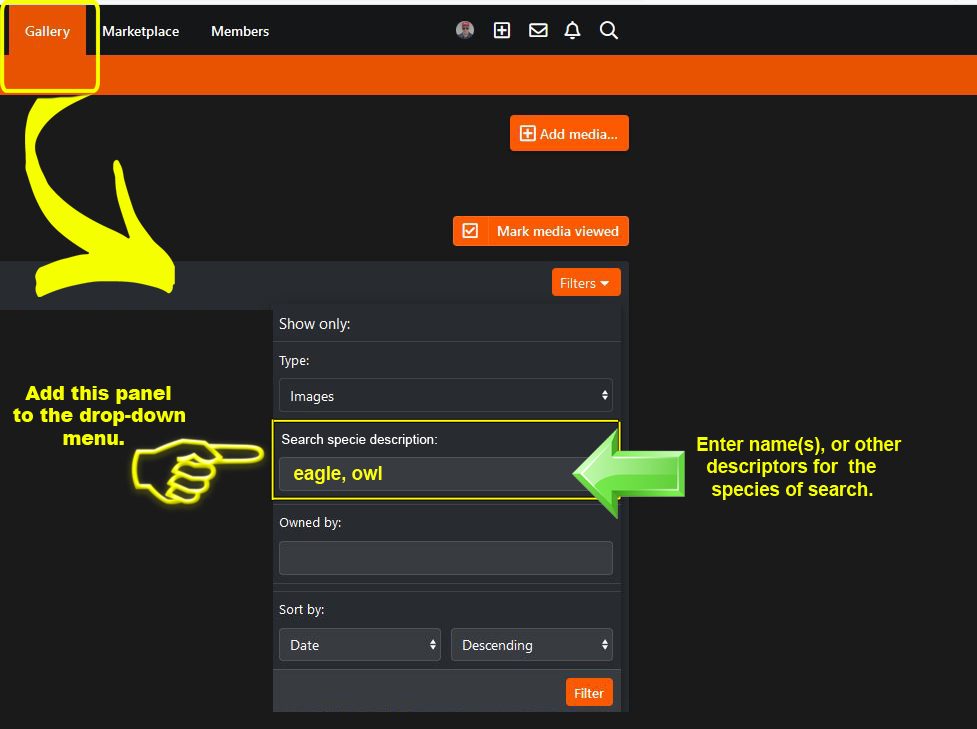
Task: Open the Sort by Date dropdown
Action: tap(360, 645)
